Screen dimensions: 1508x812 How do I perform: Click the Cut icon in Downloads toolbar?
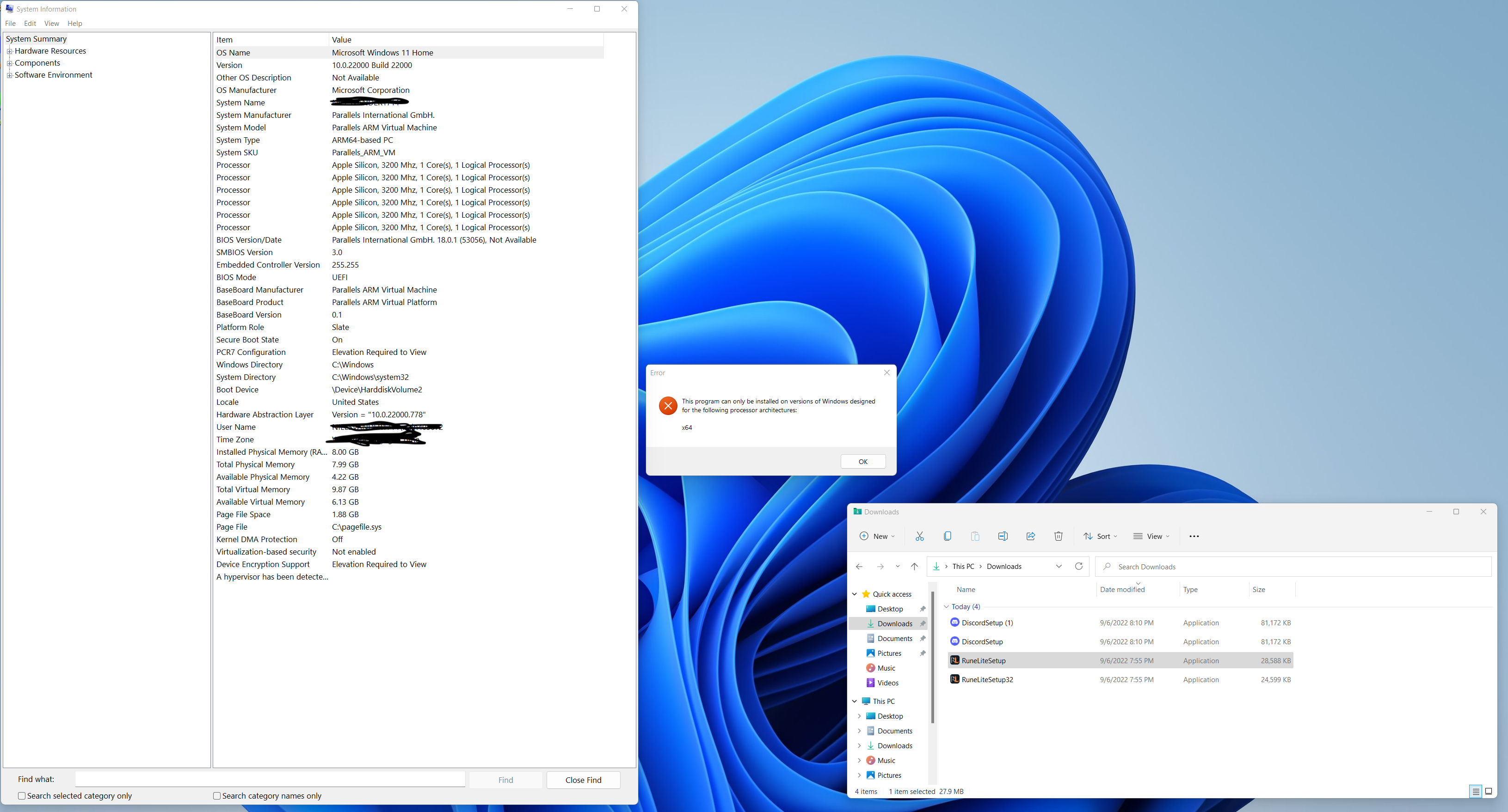coord(920,536)
